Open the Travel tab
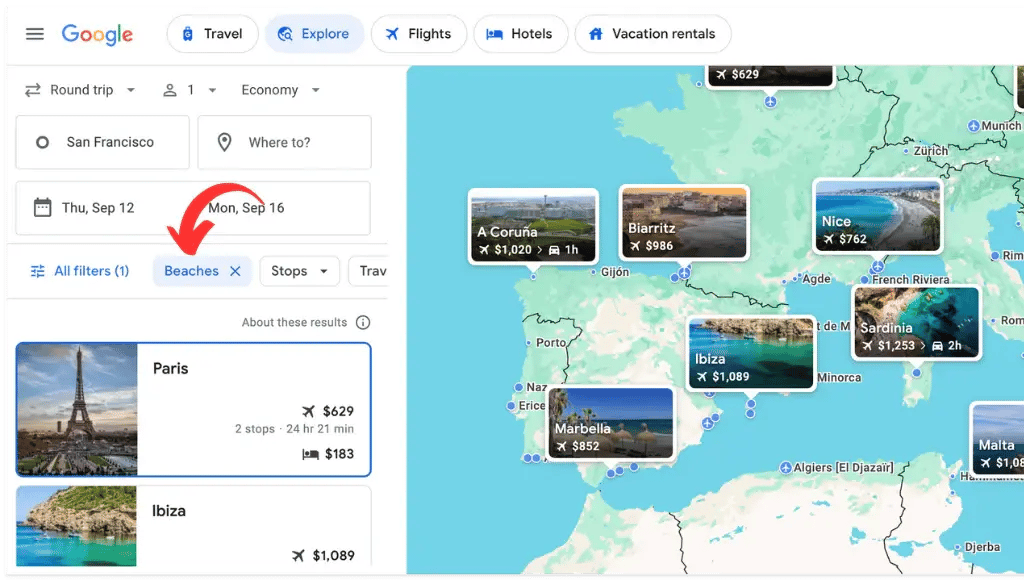The height and width of the screenshot is (580, 1024). tap(212, 34)
